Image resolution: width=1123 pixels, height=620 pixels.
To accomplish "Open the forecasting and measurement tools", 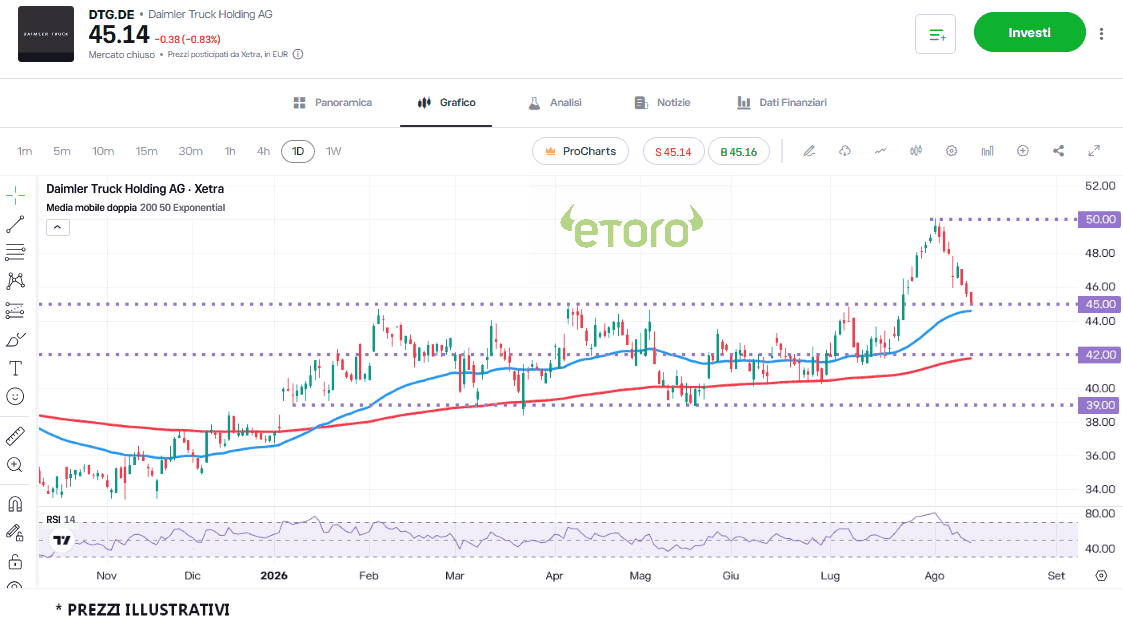I will click(15, 310).
